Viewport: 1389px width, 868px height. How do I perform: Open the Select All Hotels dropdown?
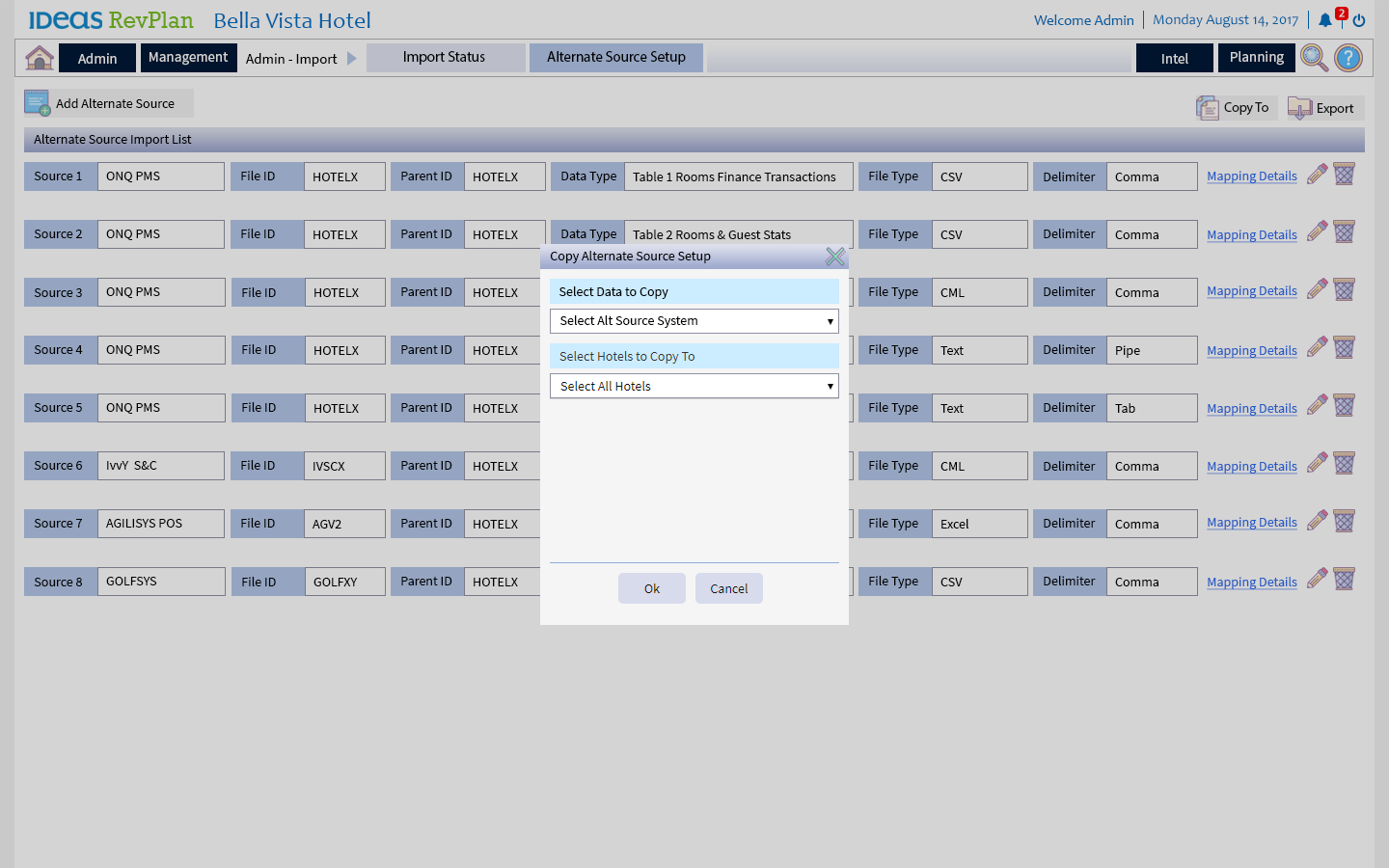pyautogui.click(x=694, y=387)
